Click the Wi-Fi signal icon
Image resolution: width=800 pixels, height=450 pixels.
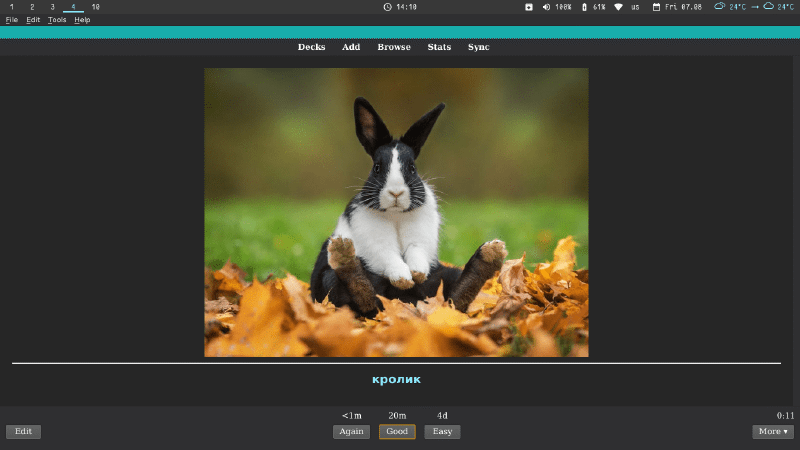(618, 7)
